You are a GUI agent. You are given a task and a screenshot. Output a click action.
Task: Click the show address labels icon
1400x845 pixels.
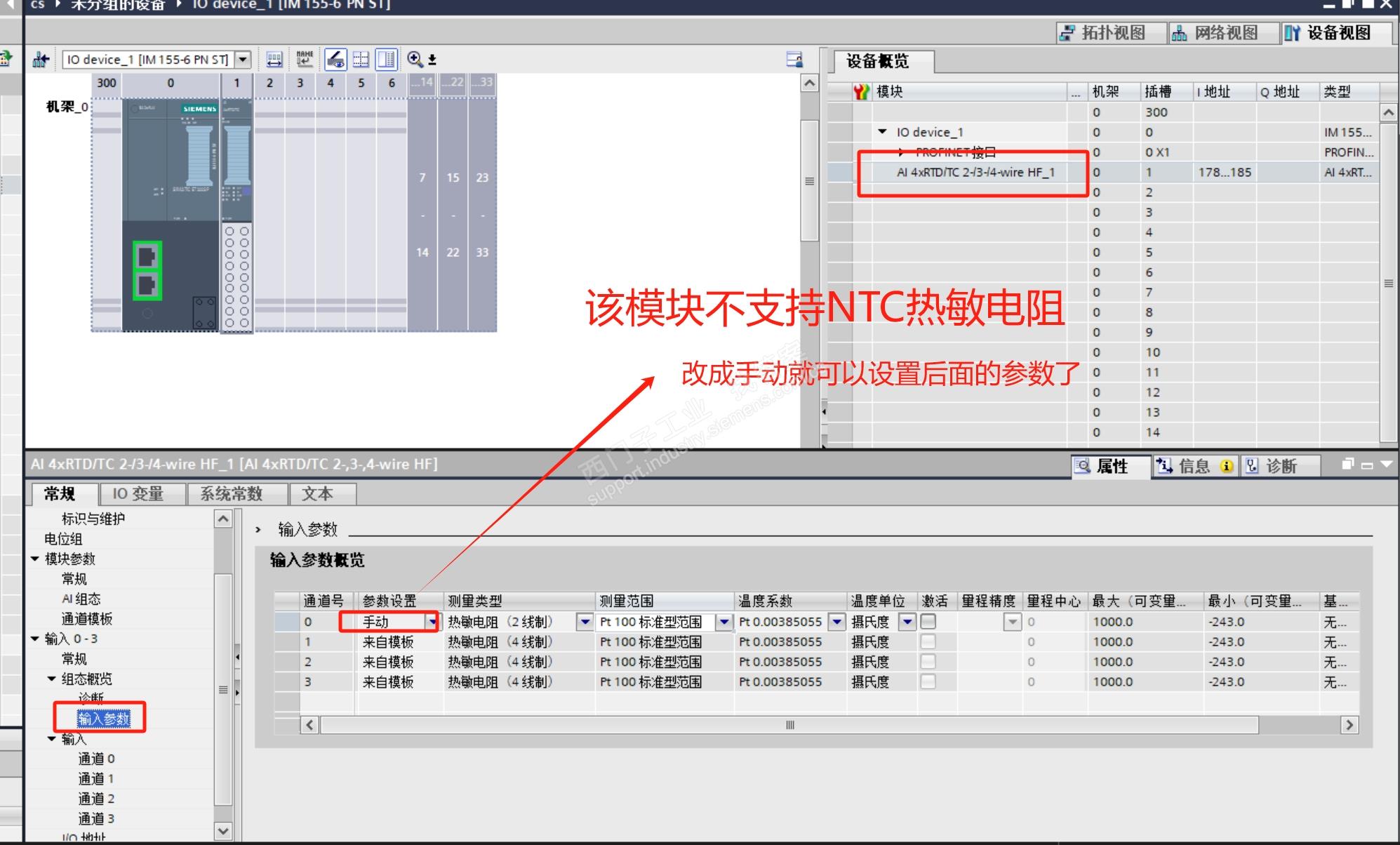point(274,60)
